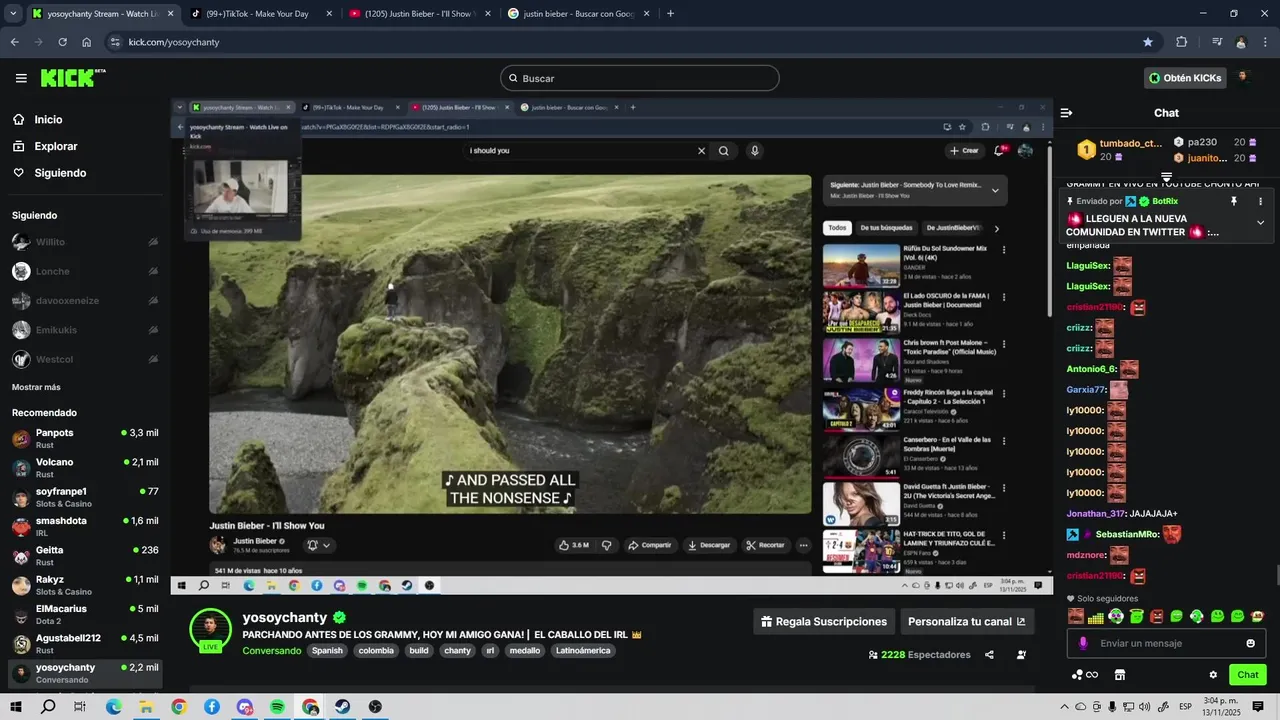Open pinned message three-dot options
Image resolution: width=1280 pixels, height=720 pixels.
pyautogui.click(x=1260, y=201)
